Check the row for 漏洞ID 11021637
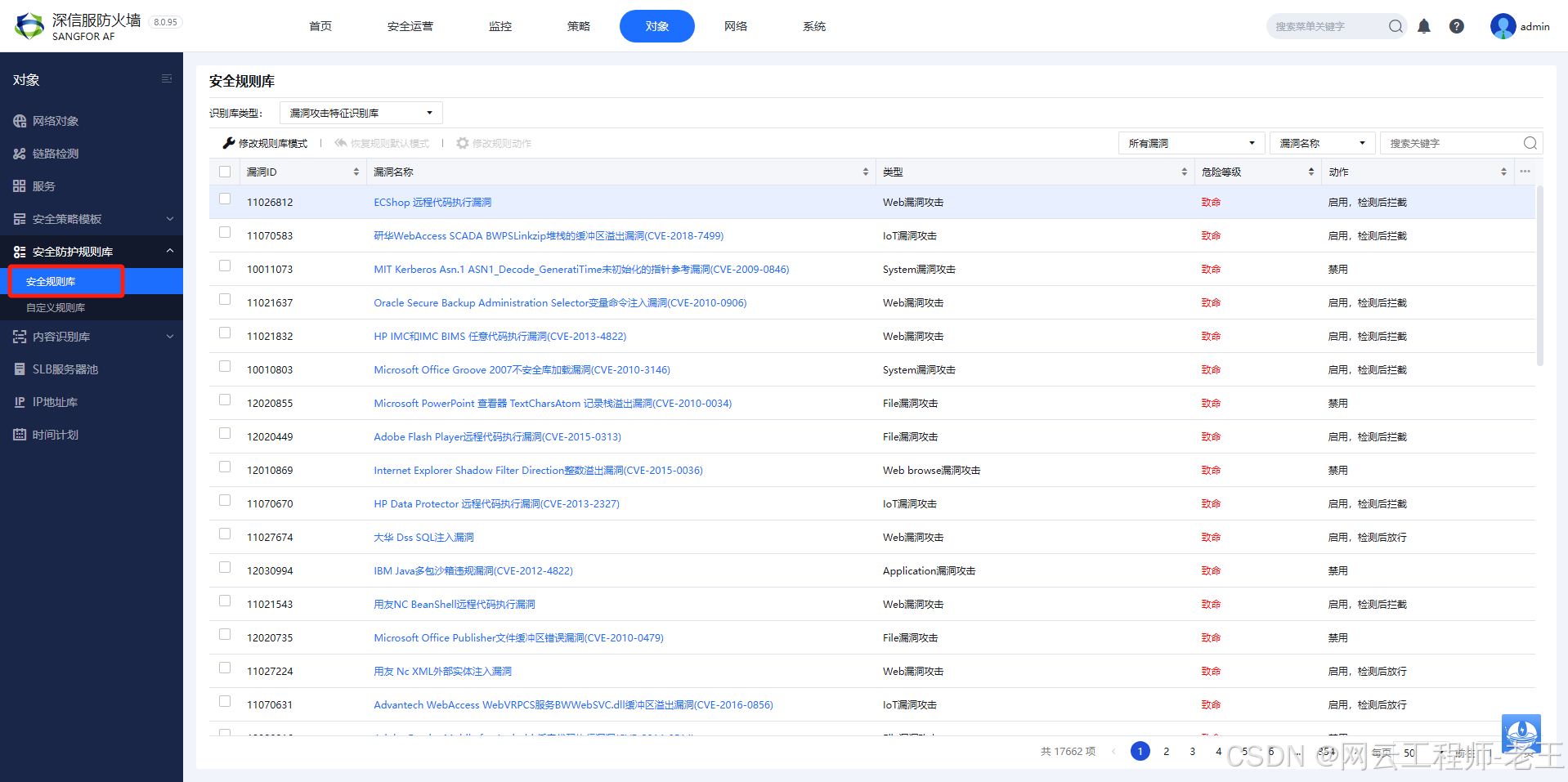This screenshot has height=782, width=1568. point(225,299)
